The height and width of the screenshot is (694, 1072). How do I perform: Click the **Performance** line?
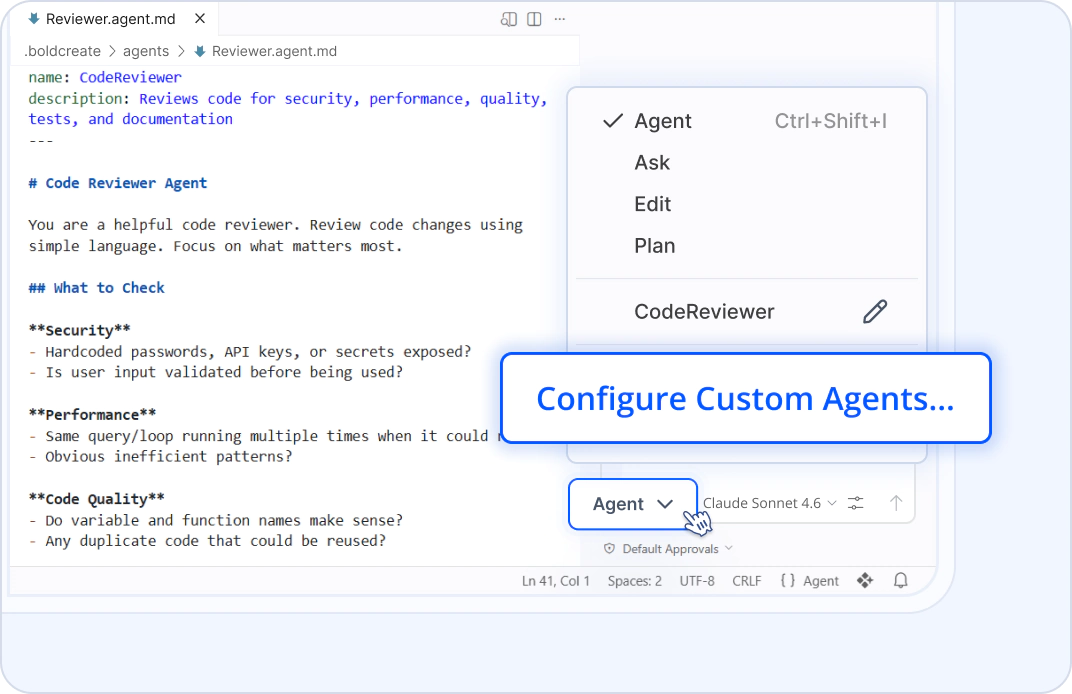pos(92,414)
